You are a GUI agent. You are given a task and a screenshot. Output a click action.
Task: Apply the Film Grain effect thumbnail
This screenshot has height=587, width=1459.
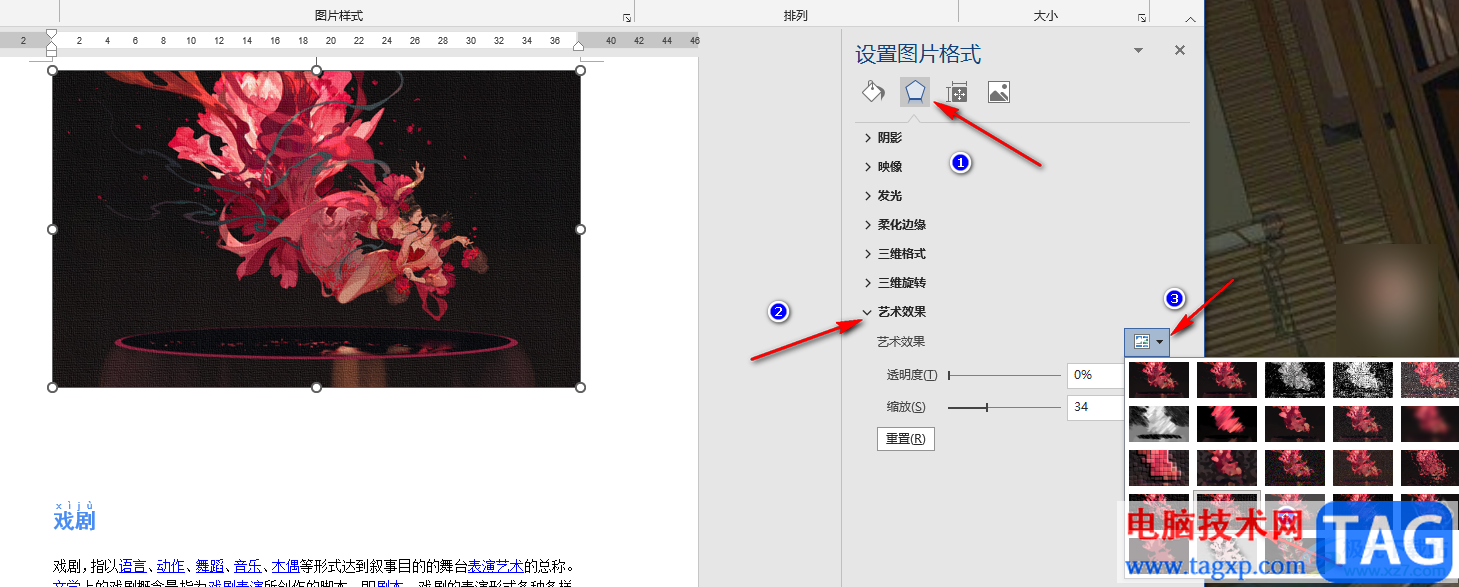click(1295, 467)
